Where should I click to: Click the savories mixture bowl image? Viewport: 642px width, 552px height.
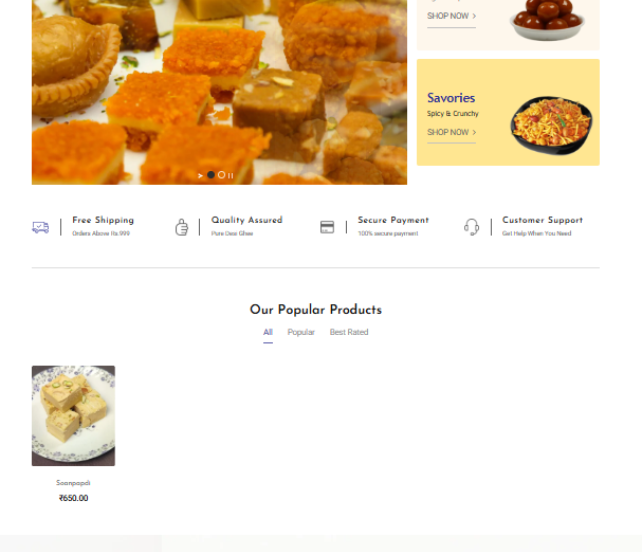tap(551, 125)
